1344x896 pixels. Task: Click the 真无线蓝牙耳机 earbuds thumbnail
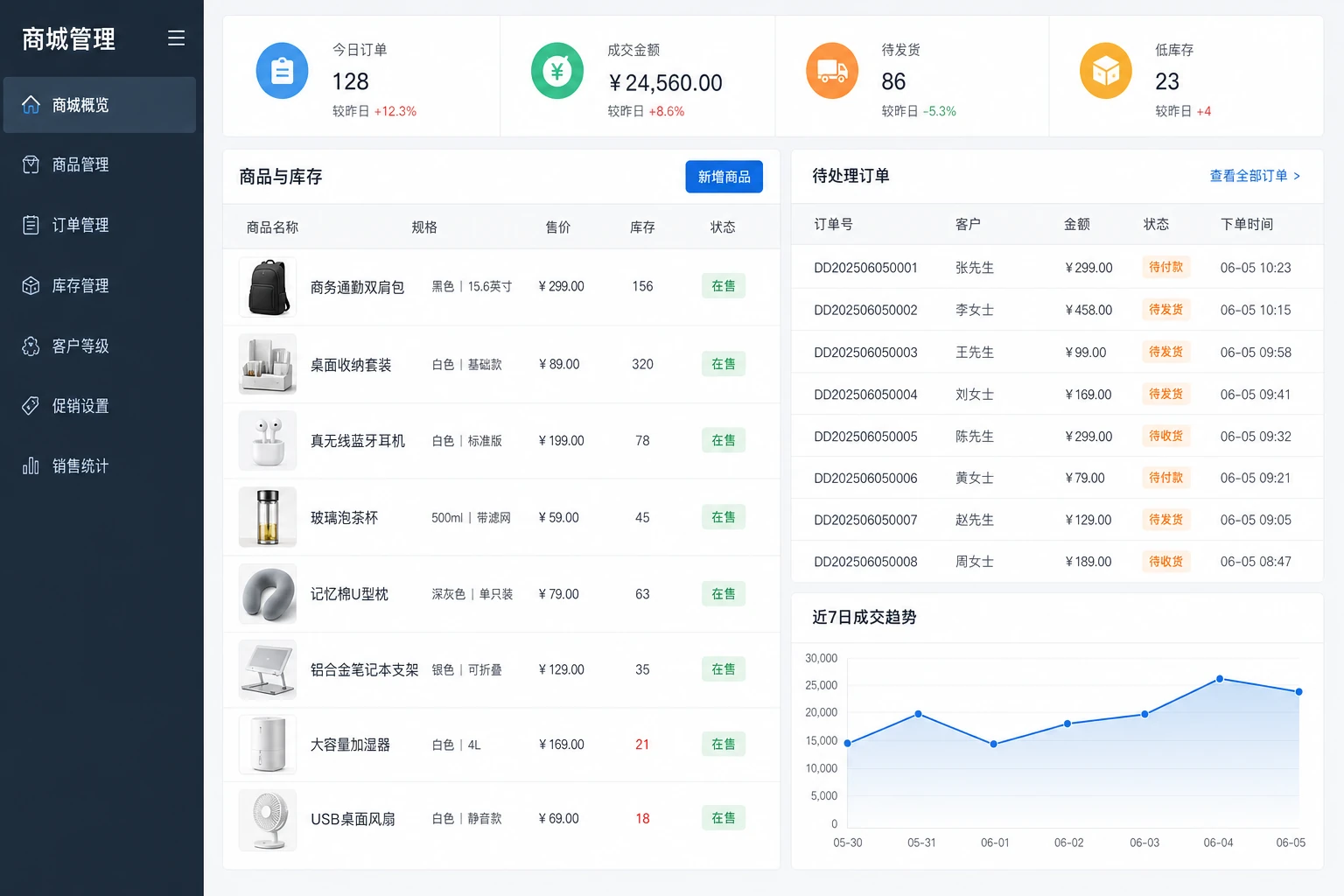[268, 441]
